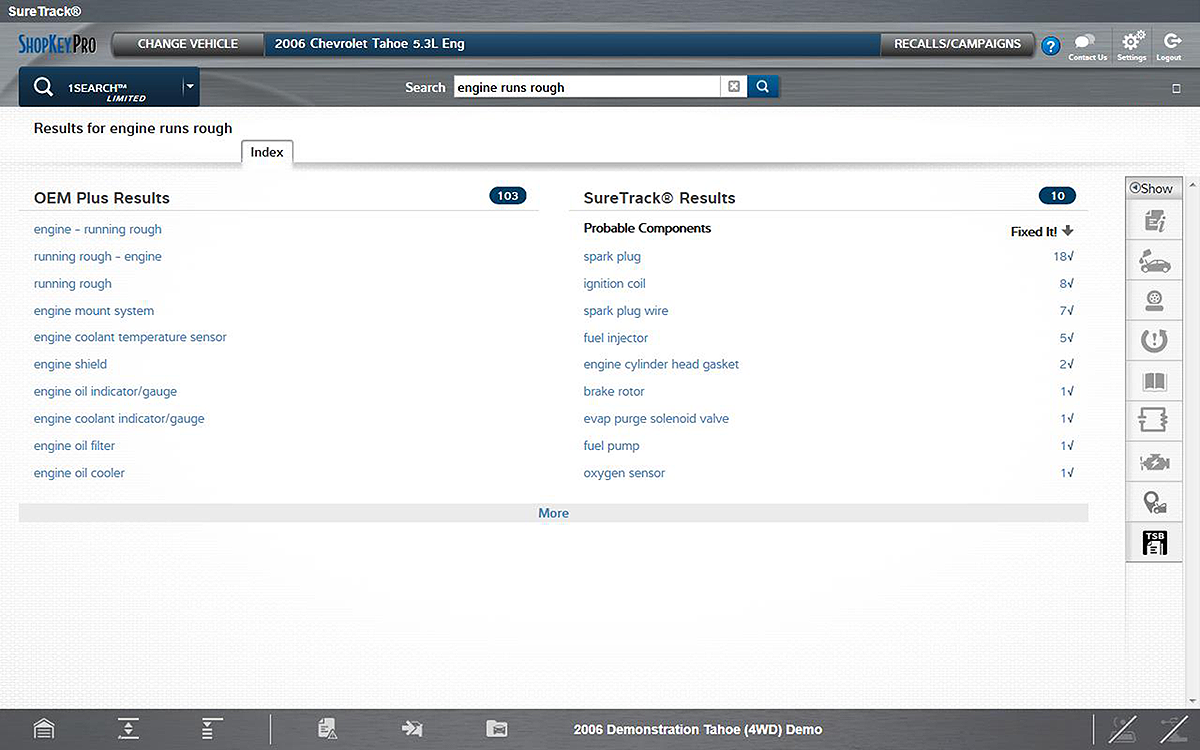Select the Index tab
The width and height of the screenshot is (1200, 750).
coord(267,152)
